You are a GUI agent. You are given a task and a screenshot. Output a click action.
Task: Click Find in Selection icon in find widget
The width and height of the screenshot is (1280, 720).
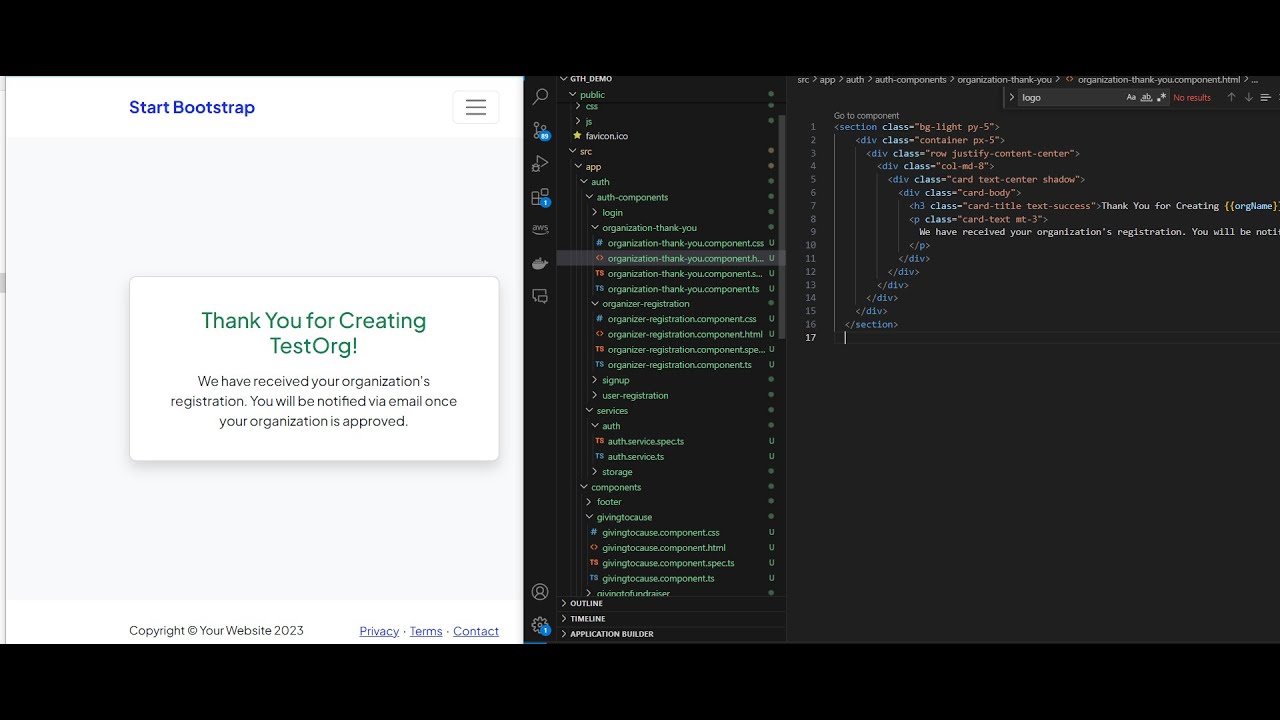tap(1265, 97)
